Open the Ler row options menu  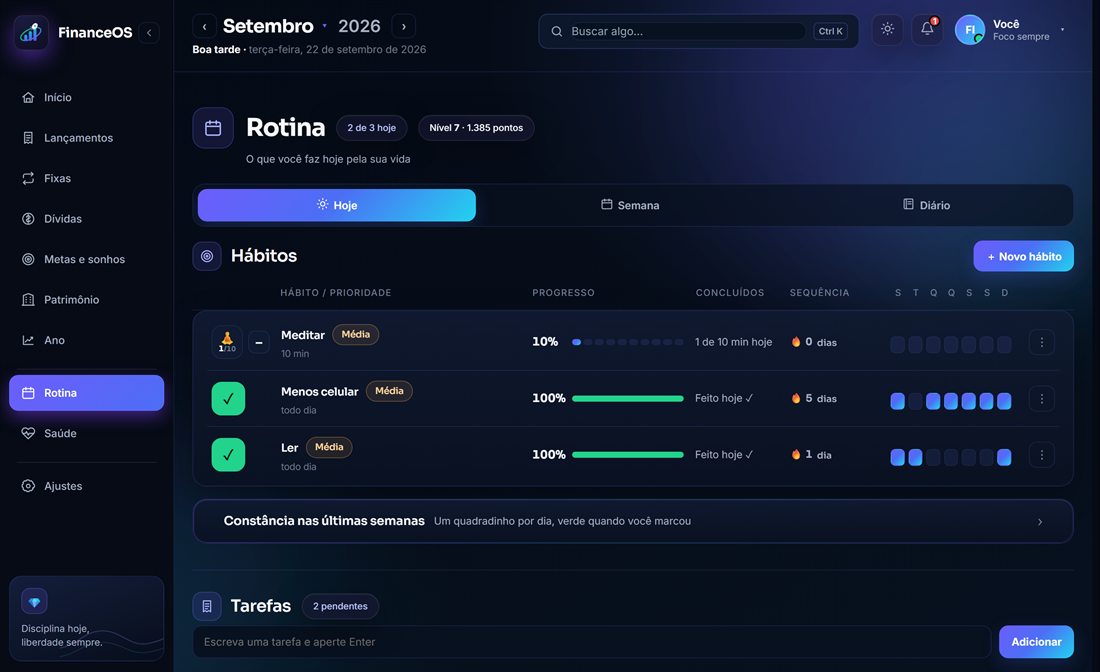pos(1042,455)
